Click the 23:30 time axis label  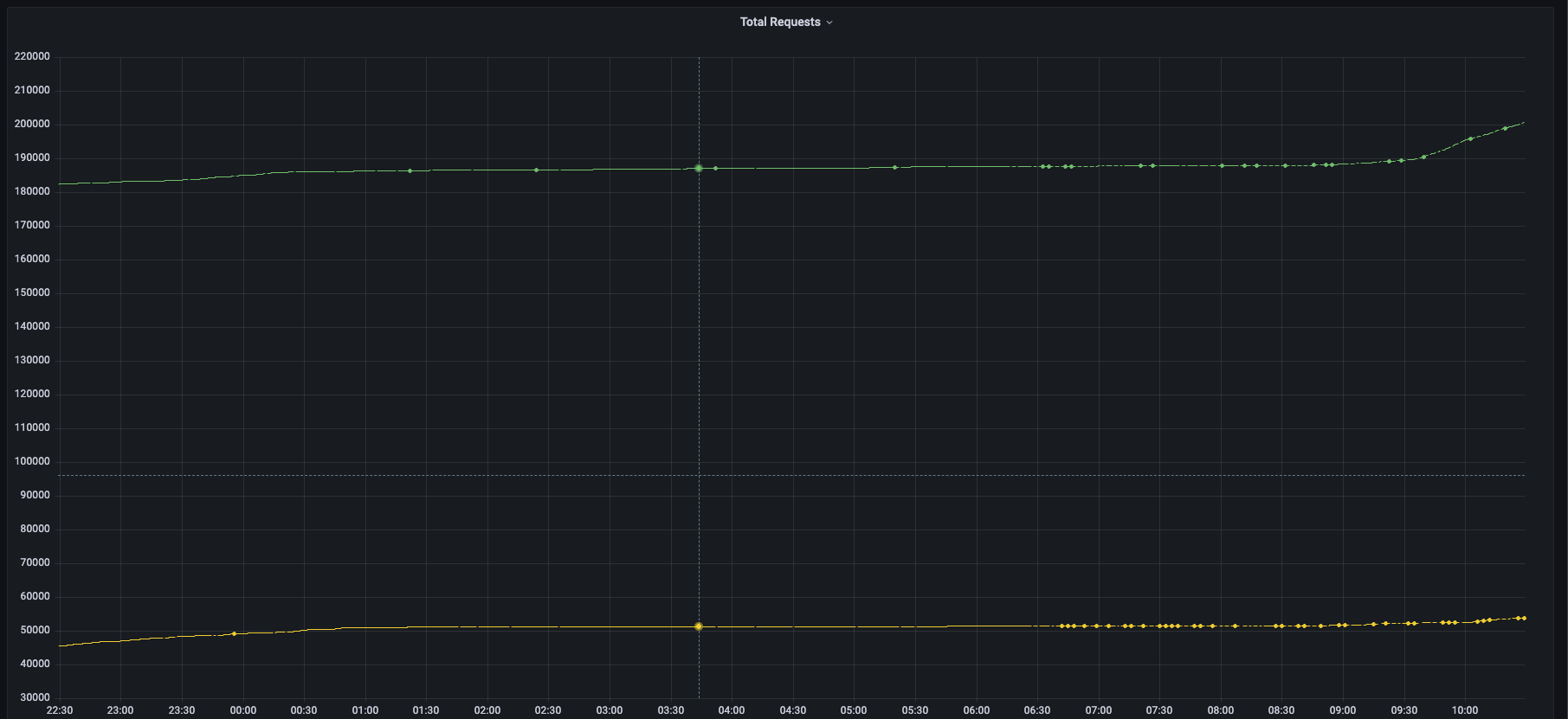pos(182,710)
